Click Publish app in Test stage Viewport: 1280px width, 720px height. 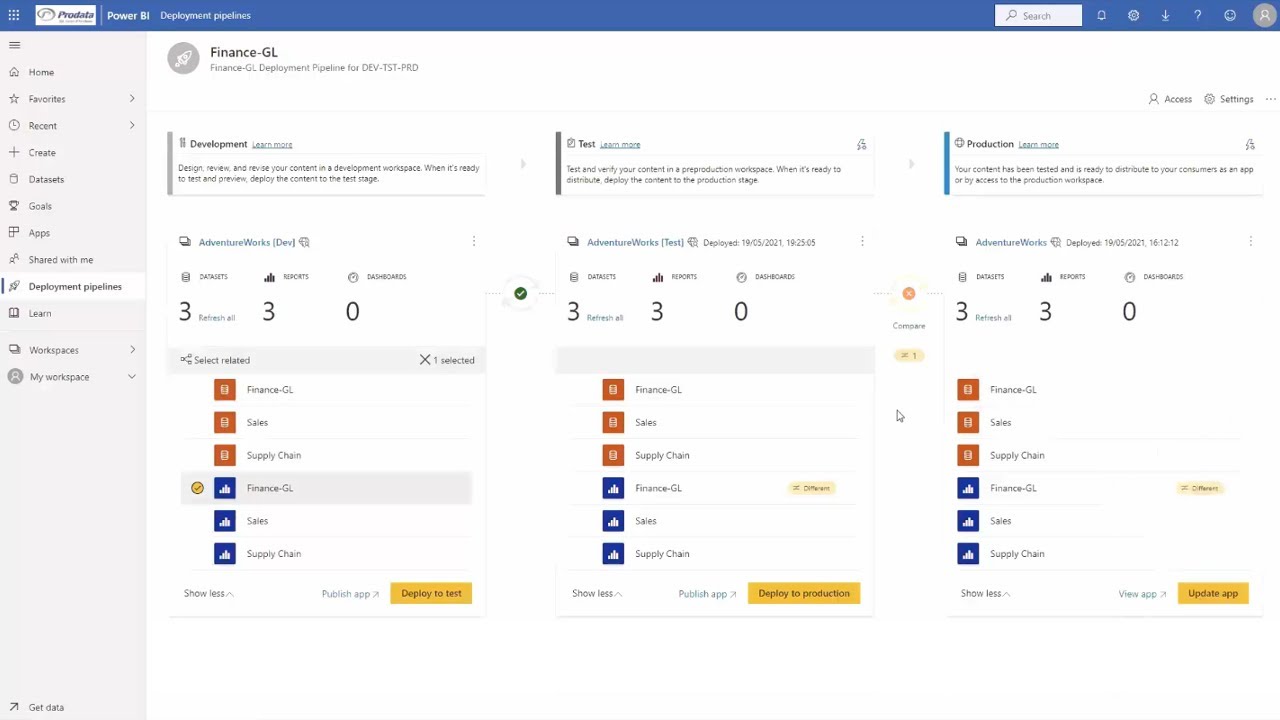click(x=707, y=594)
